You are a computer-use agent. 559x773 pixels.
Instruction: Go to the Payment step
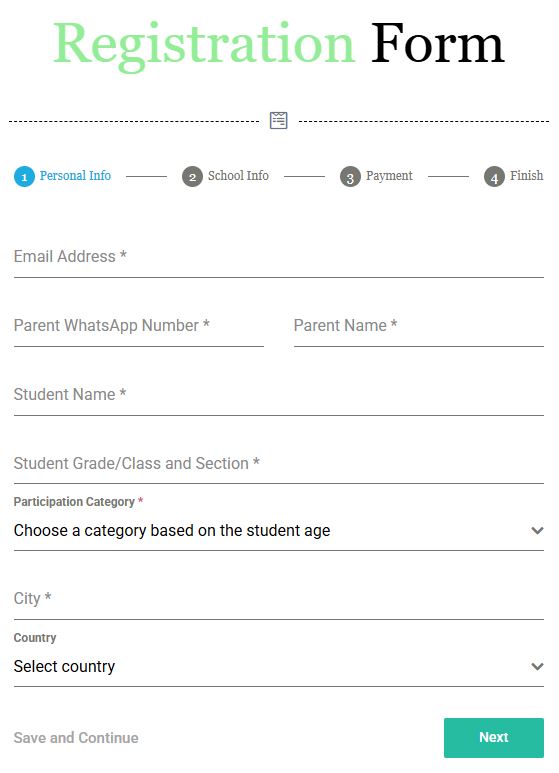(389, 176)
